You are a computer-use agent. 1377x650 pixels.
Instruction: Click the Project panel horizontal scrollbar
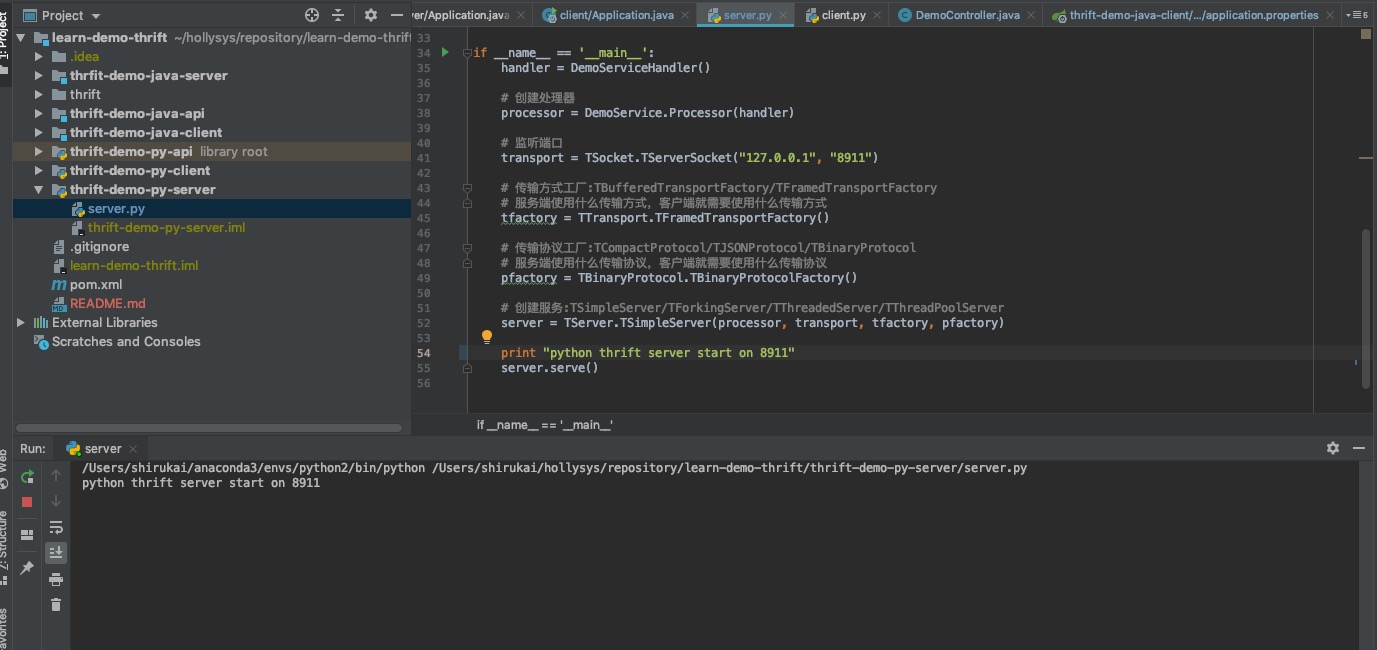[x=210, y=428]
